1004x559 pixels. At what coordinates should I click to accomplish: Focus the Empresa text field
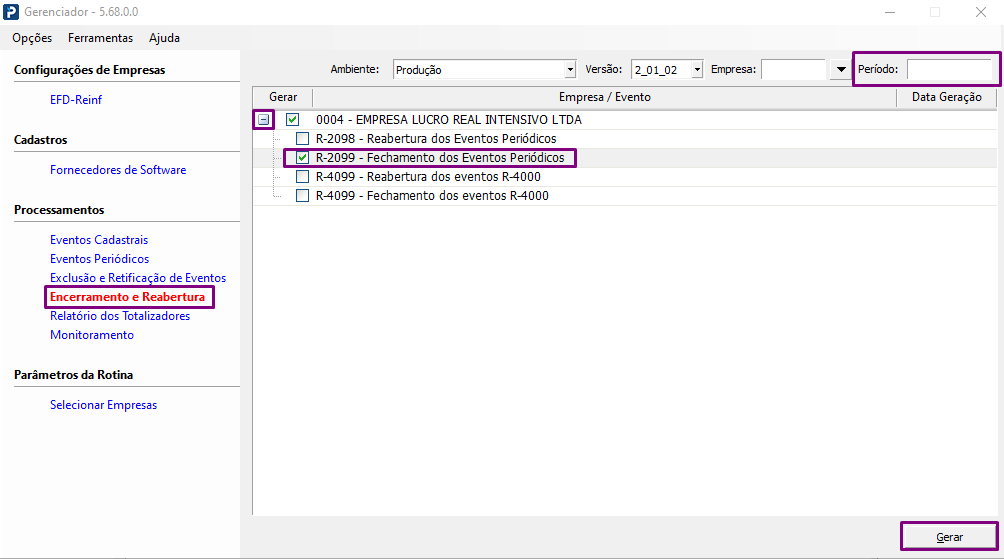pos(793,69)
